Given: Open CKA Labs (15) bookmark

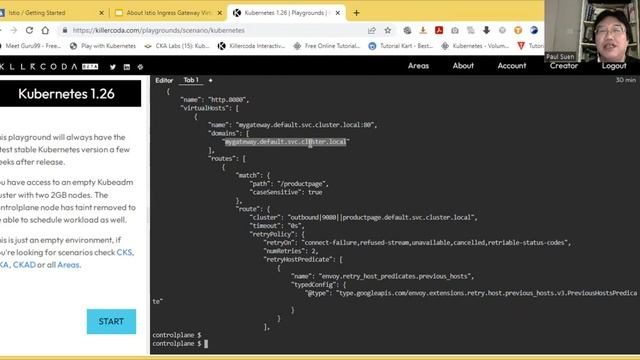Looking at the screenshot, I should click(x=177, y=46).
